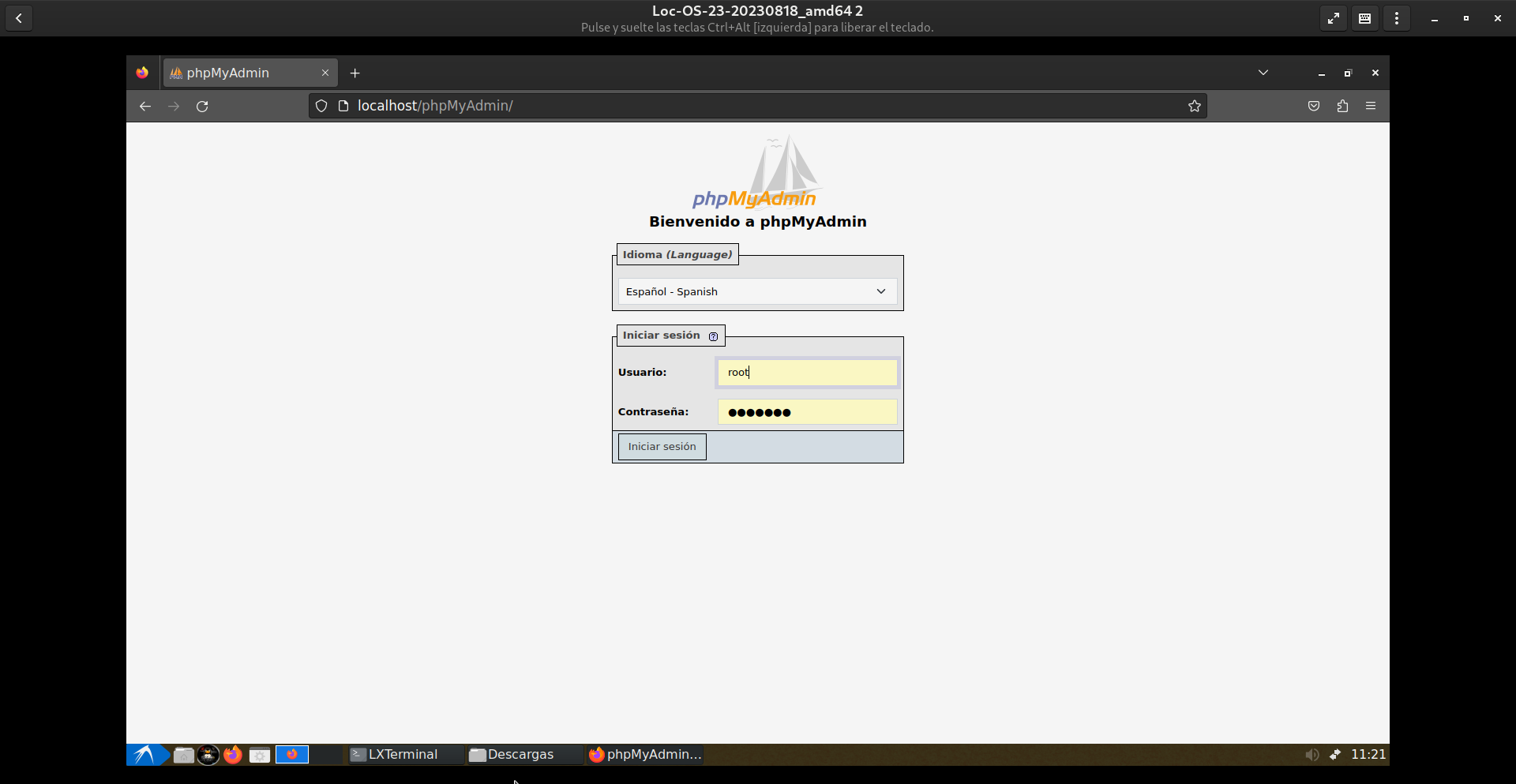Open the Firefox extensions puzzle icon
Image resolution: width=1516 pixels, height=784 pixels.
pos(1342,106)
